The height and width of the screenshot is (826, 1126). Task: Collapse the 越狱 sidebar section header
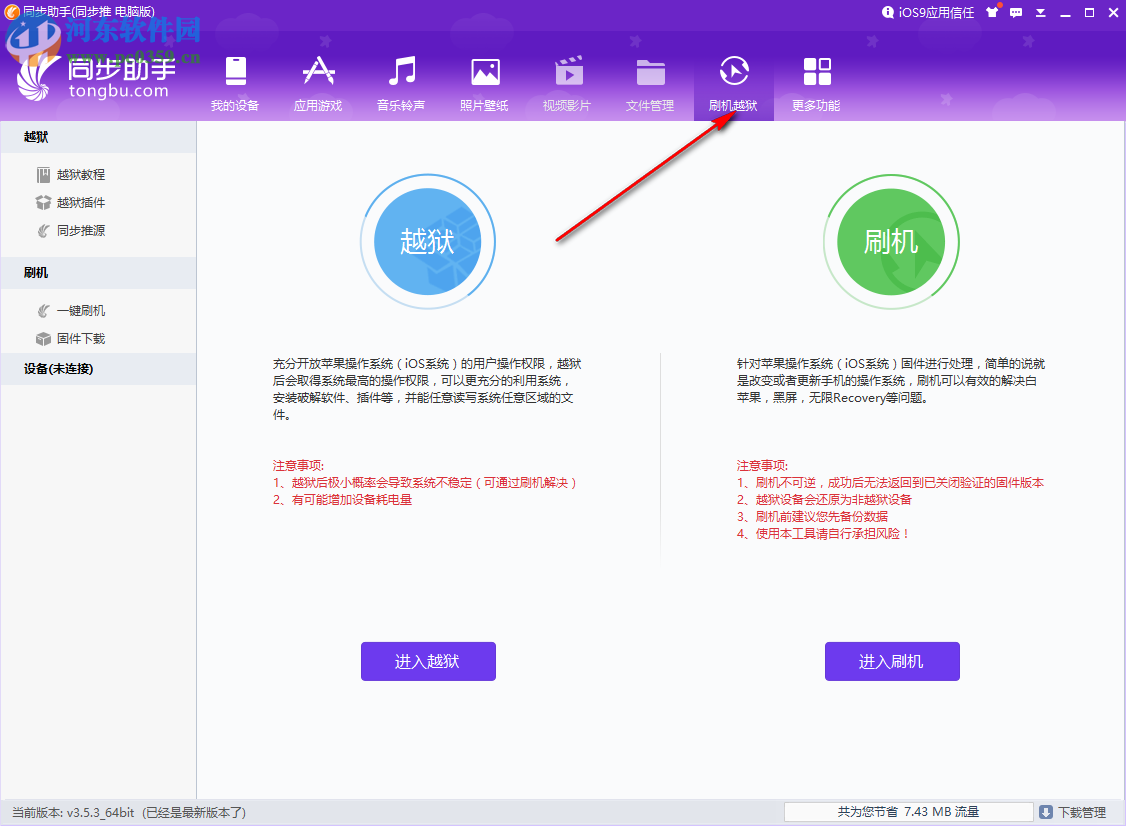coord(97,137)
